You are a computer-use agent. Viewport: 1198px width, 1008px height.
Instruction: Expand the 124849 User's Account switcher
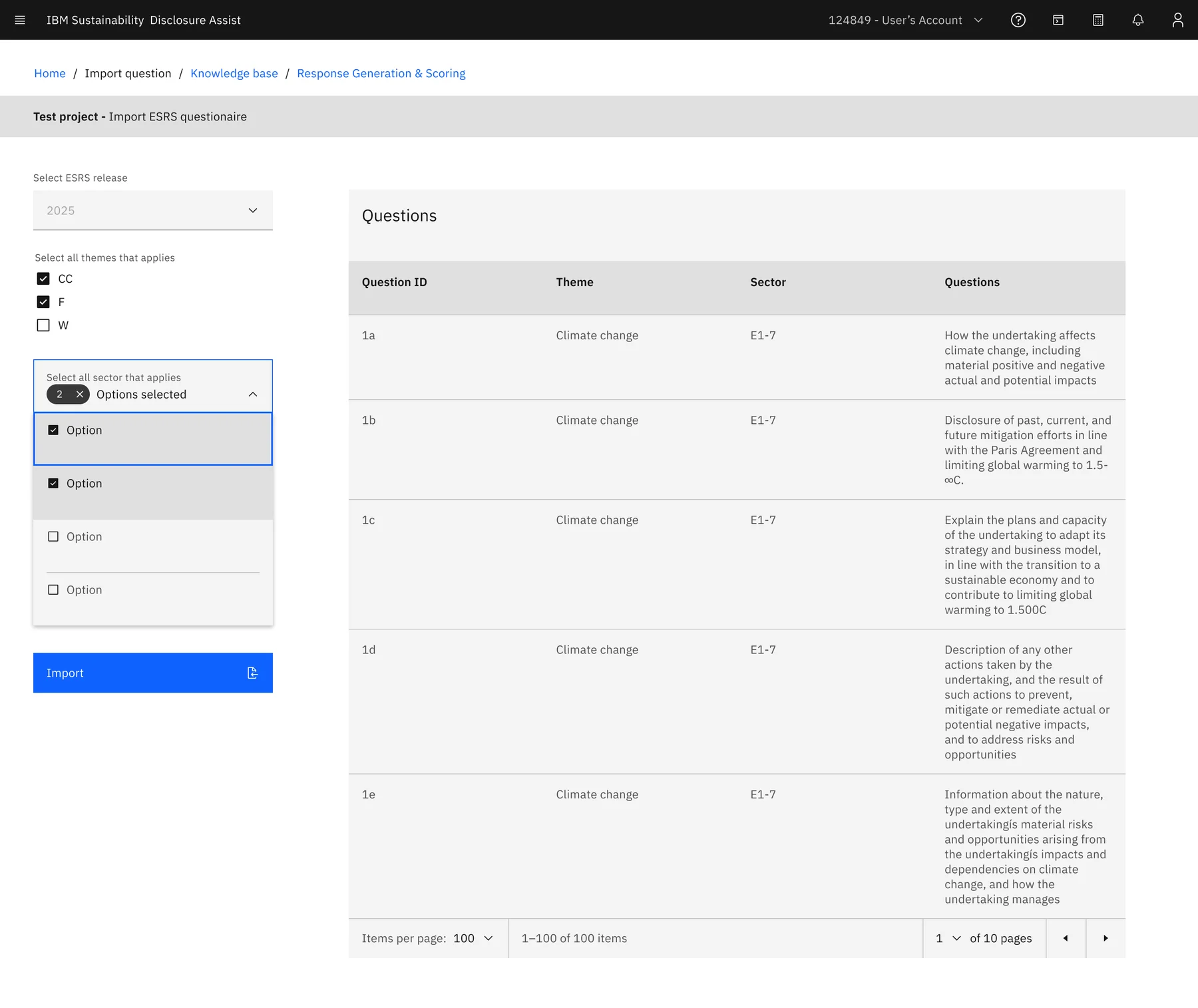point(905,20)
